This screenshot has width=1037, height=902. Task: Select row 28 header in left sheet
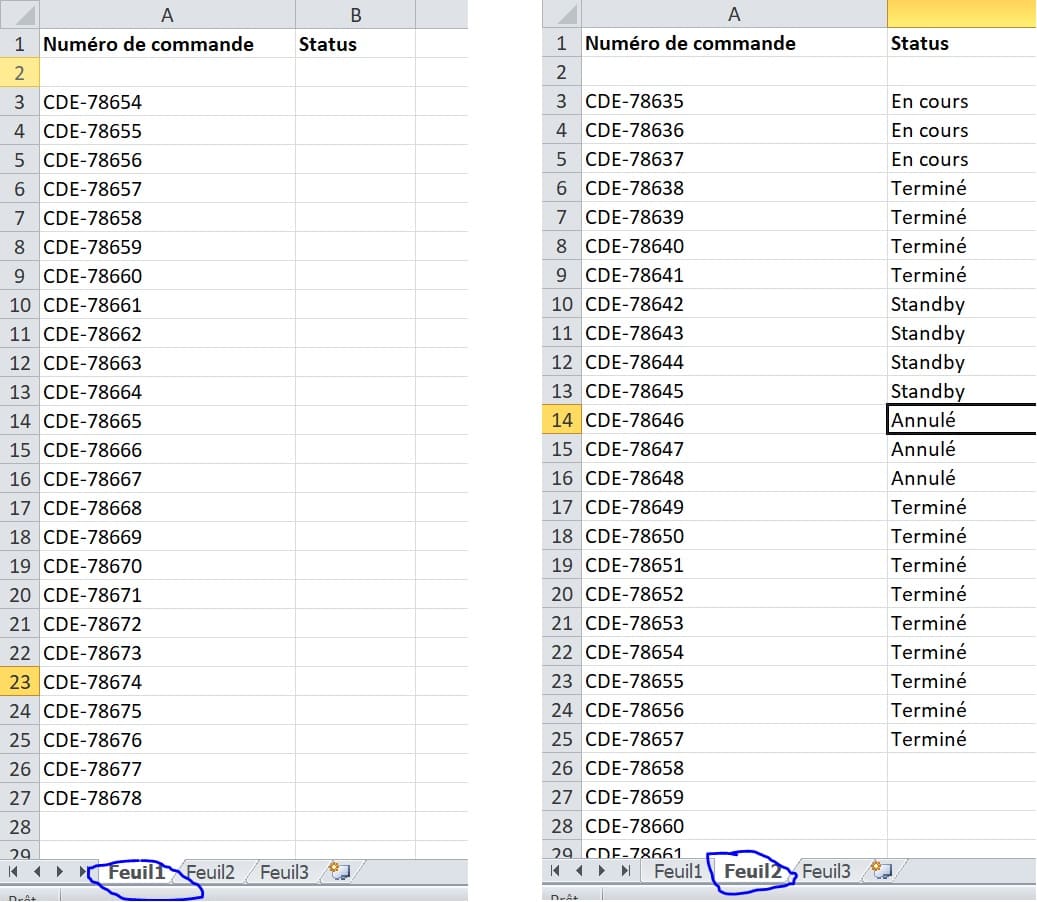(x=20, y=827)
